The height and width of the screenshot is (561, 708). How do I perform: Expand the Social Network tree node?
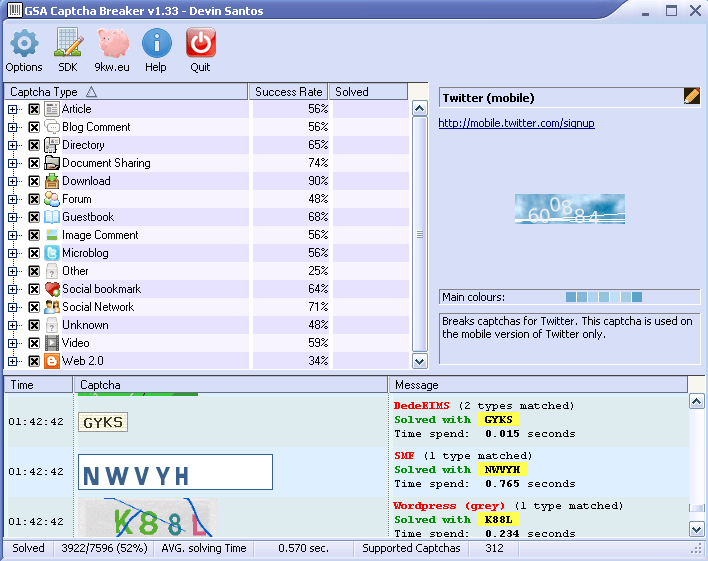13,308
